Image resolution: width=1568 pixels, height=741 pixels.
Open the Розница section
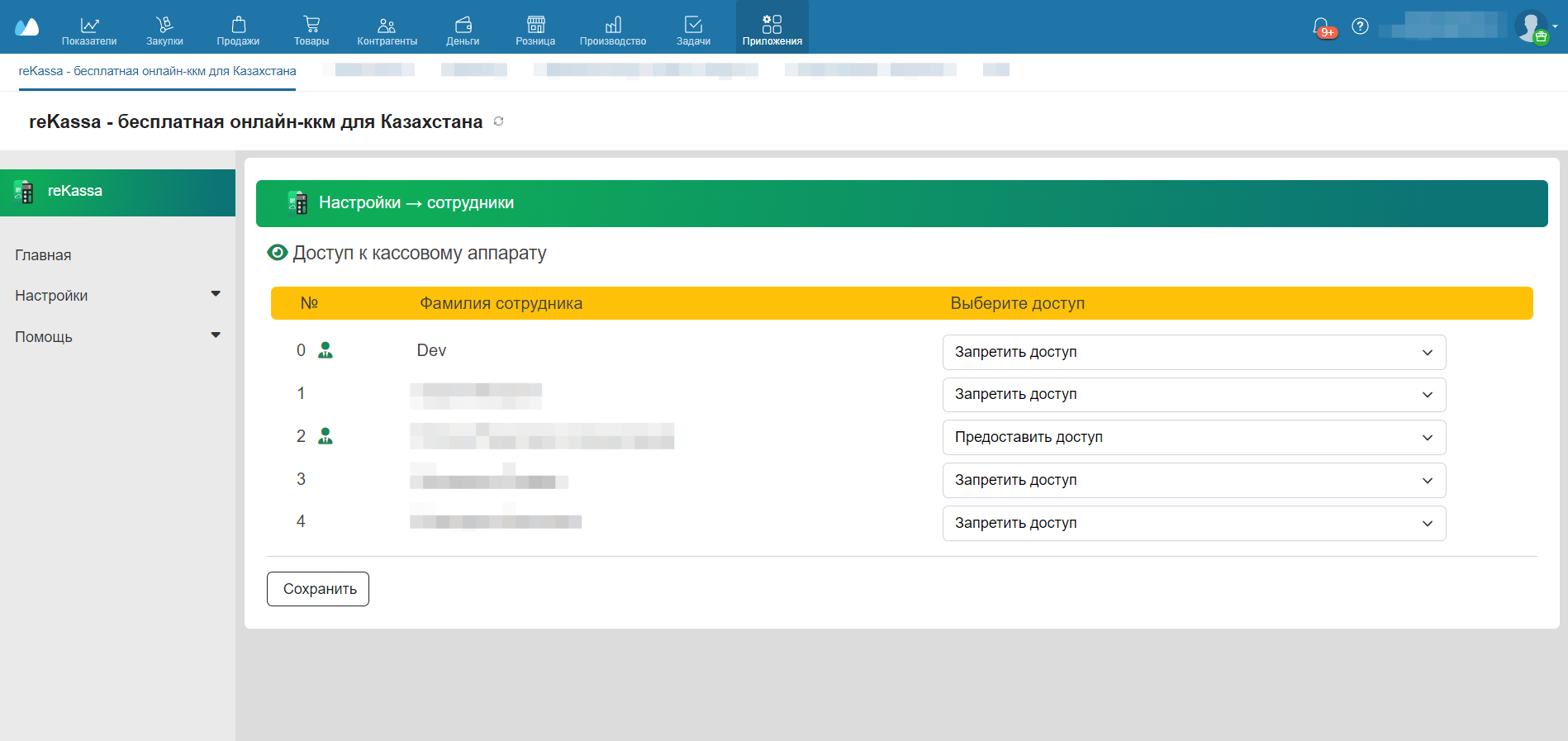click(x=535, y=31)
